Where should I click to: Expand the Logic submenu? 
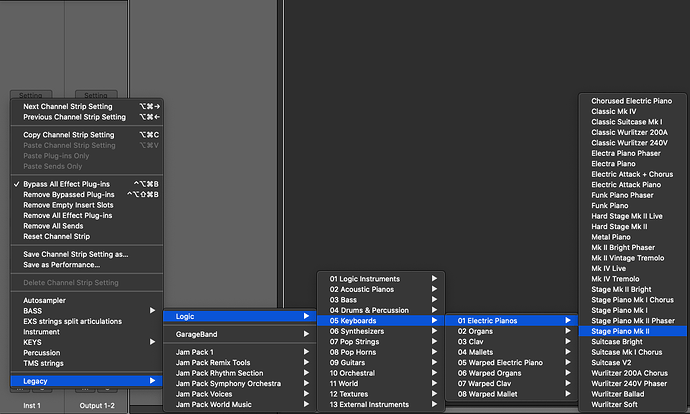coord(239,316)
